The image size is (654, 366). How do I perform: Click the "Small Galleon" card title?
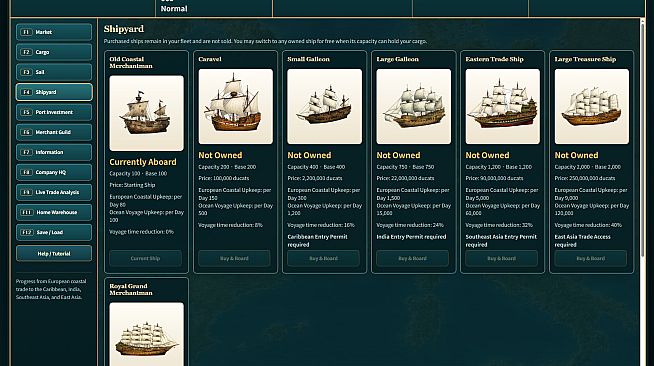pyautogui.click(x=308, y=59)
